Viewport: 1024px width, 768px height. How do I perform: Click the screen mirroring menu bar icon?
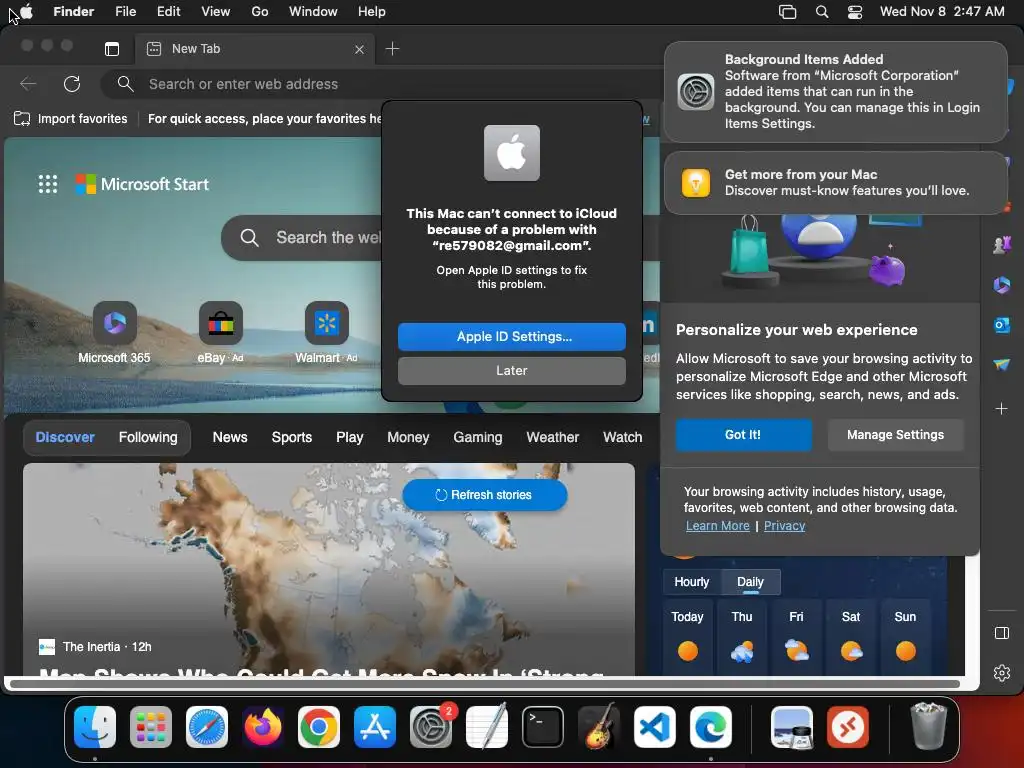coord(788,12)
